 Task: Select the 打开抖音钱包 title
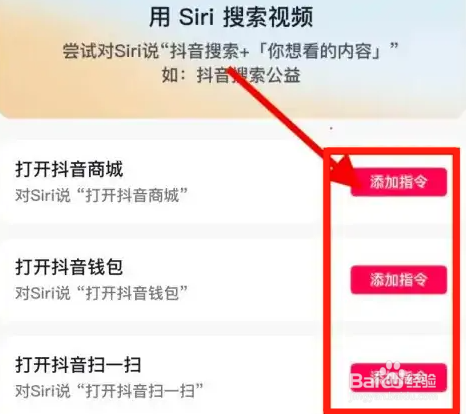click(x=69, y=267)
